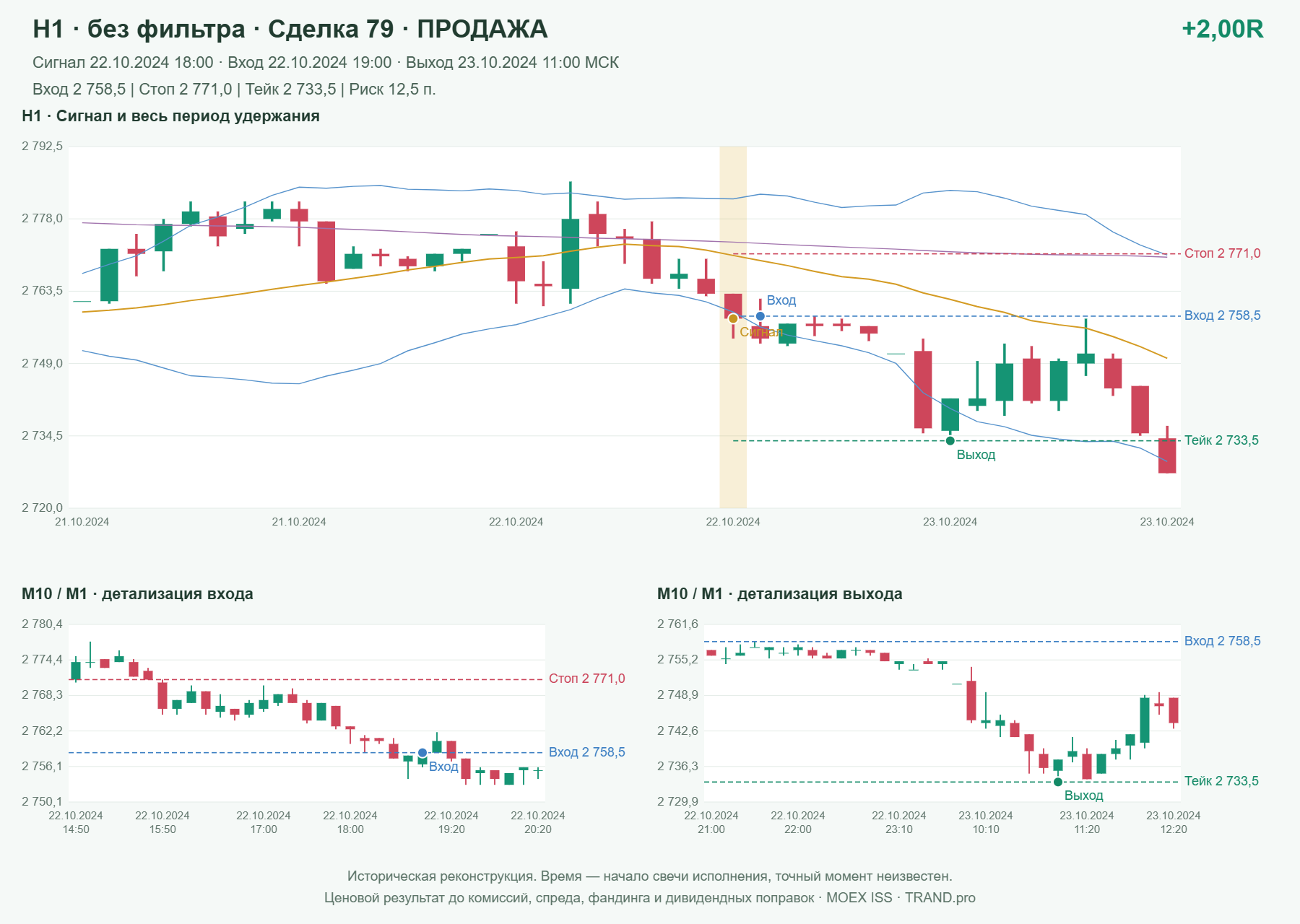The height and width of the screenshot is (924, 1300).
Task: Click 'Стоп 2 771,0' label in entry detail chart
Action: (587, 679)
